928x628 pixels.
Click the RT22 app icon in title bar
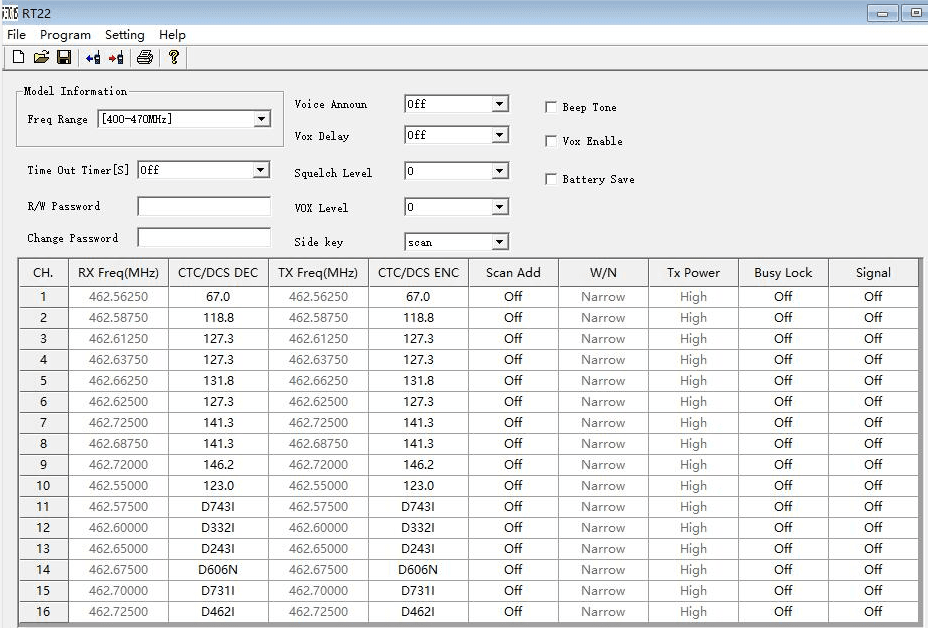tap(10, 13)
